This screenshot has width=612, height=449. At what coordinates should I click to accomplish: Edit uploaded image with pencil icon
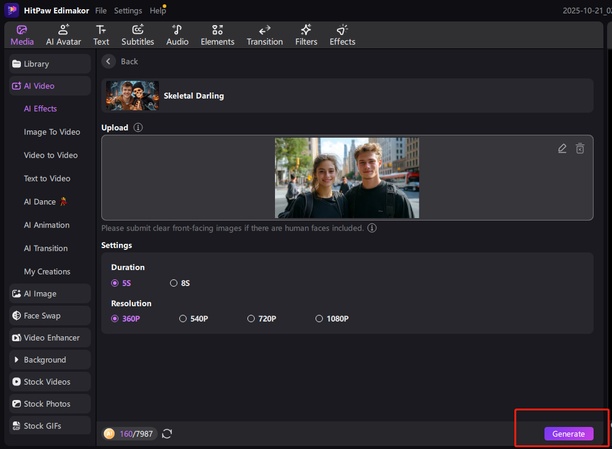coord(562,148)
